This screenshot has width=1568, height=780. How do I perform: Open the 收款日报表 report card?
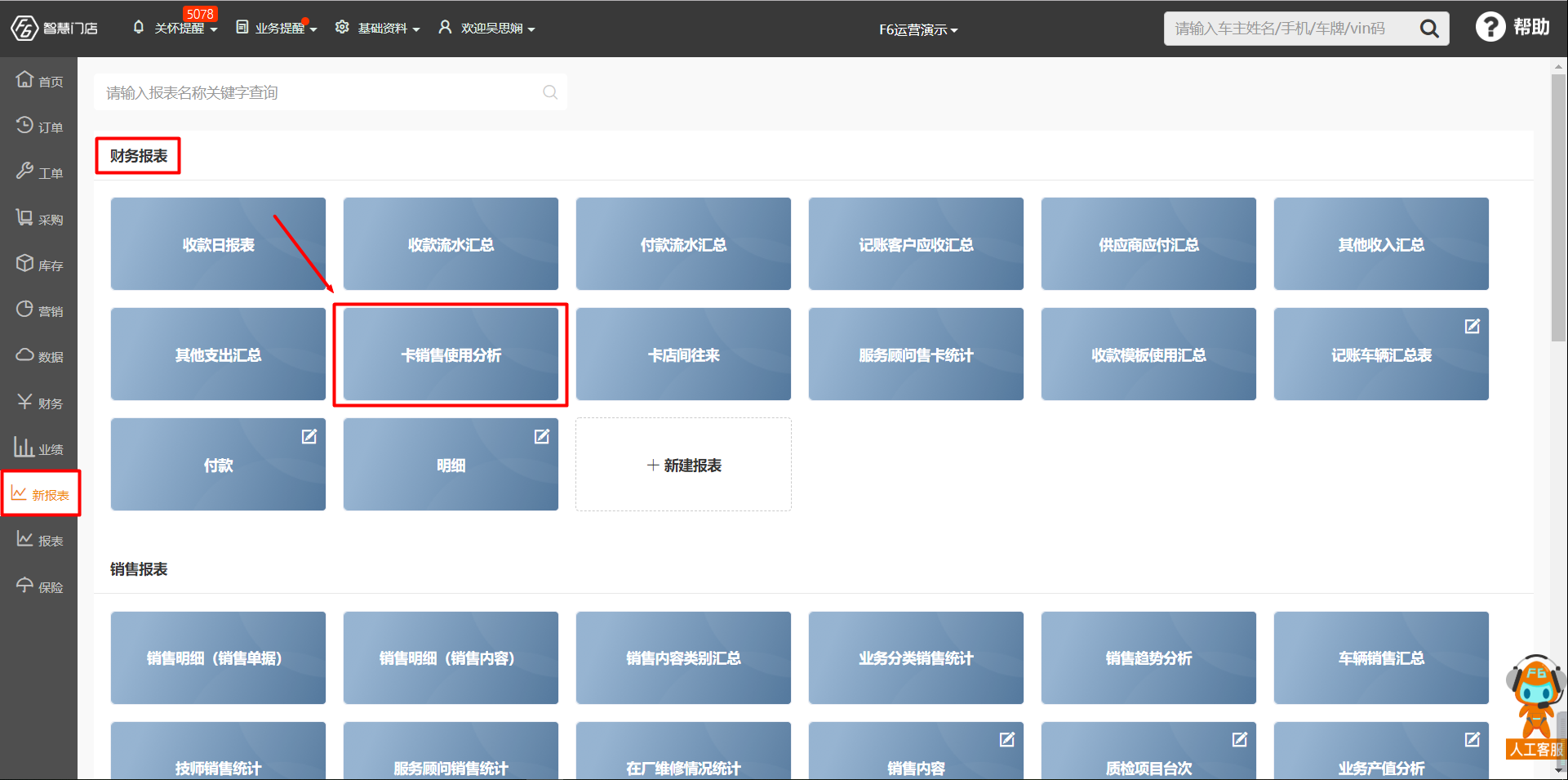click(218, 243)
